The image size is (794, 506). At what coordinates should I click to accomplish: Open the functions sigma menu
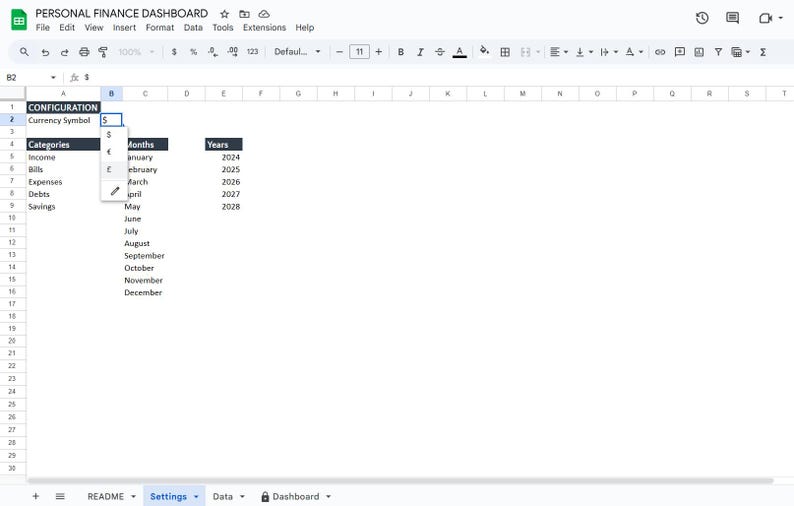coord(763,52)
